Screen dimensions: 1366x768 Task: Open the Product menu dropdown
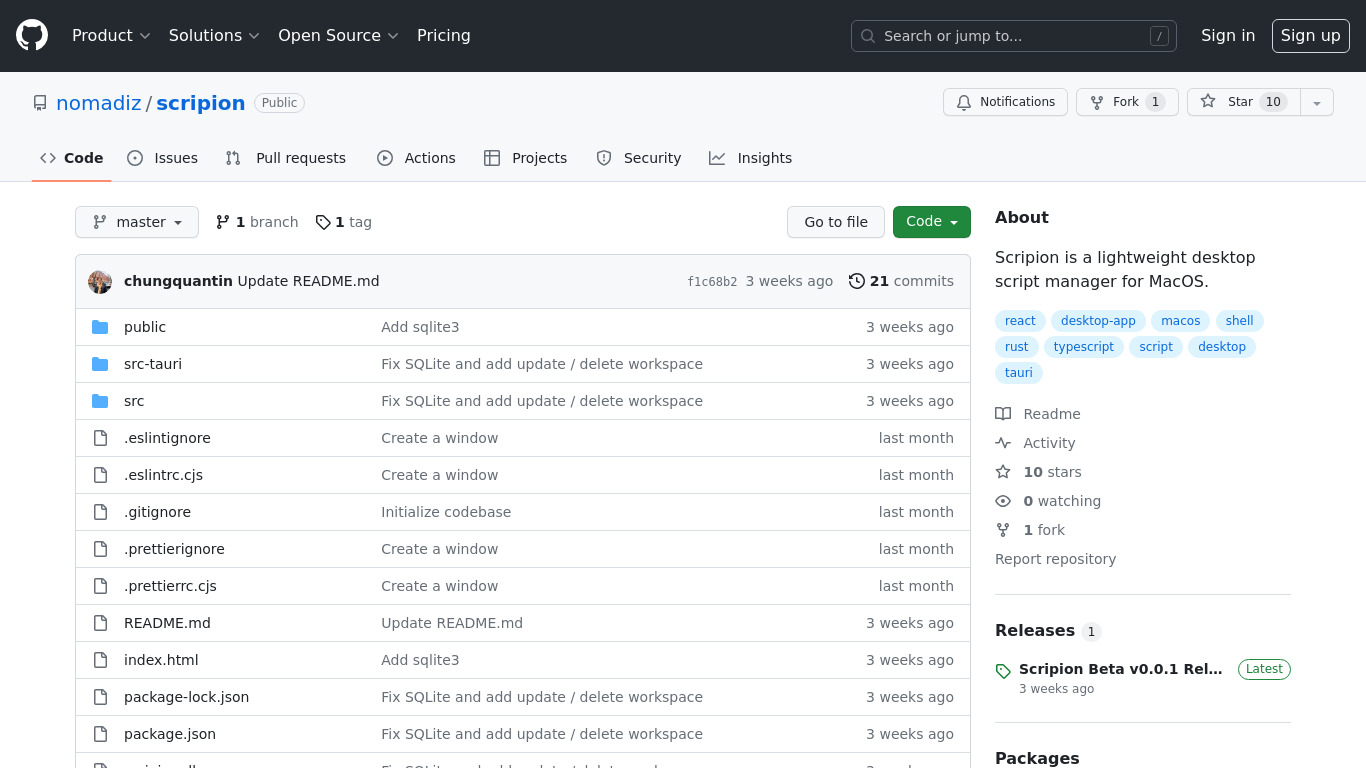pyautogui.click(x=111, y=35)
